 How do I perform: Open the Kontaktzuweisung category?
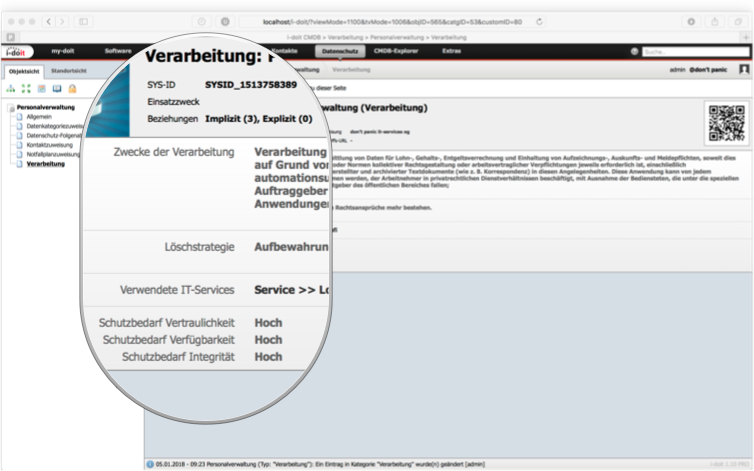click(x=50, y=145)
